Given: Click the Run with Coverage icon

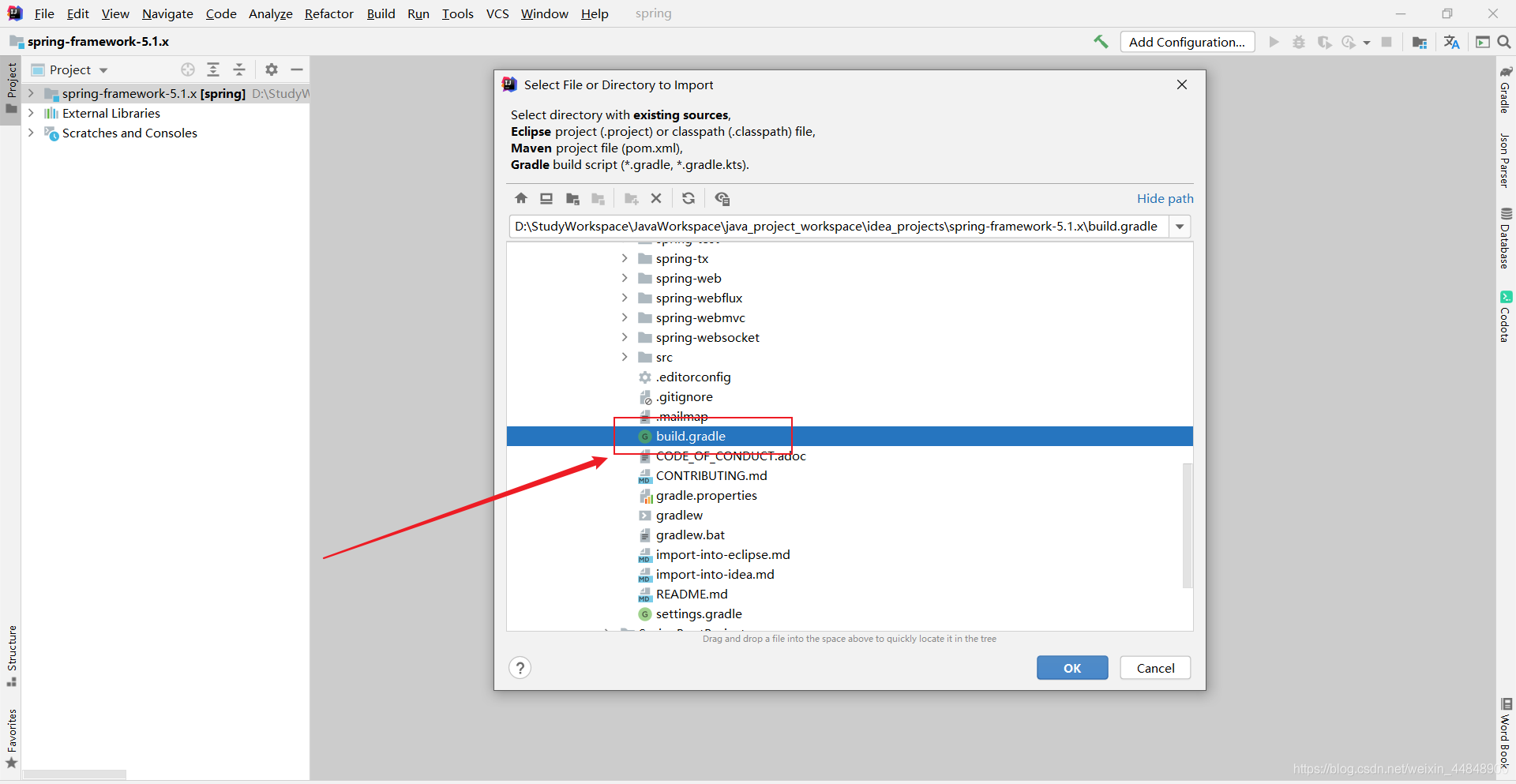Looking at the screenshot, I should tap(1324, 42).
